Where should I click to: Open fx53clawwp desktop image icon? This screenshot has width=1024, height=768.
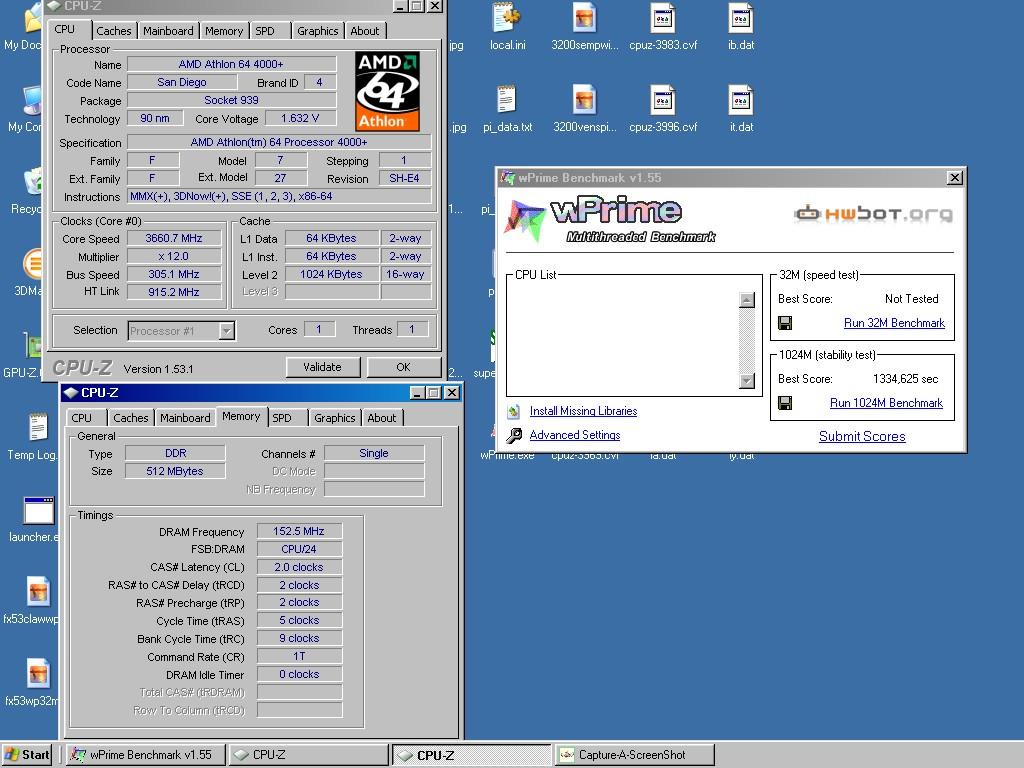pos(38,592)
